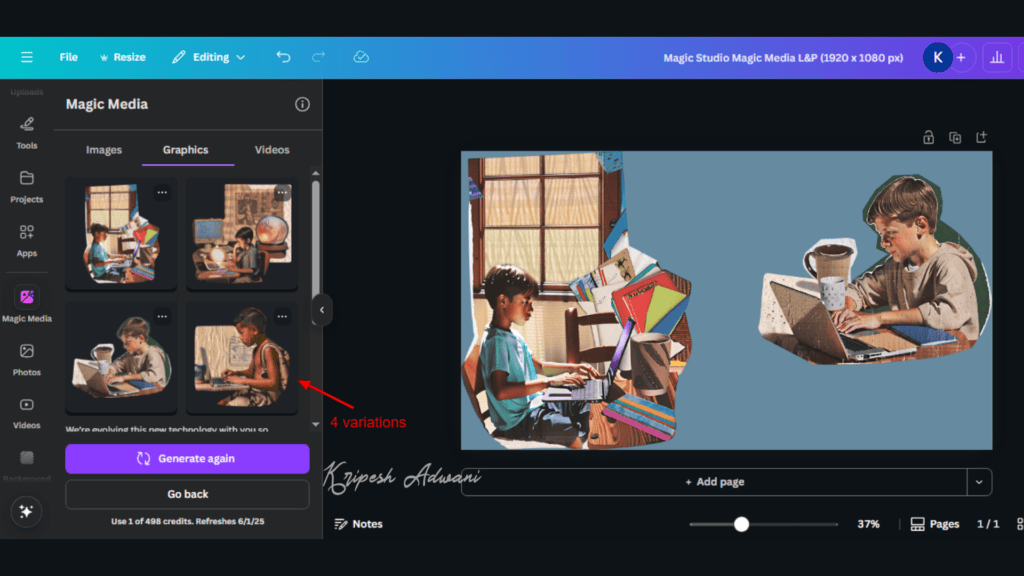Open the three-dot menu on the first generated graphic

coord(162,193)
